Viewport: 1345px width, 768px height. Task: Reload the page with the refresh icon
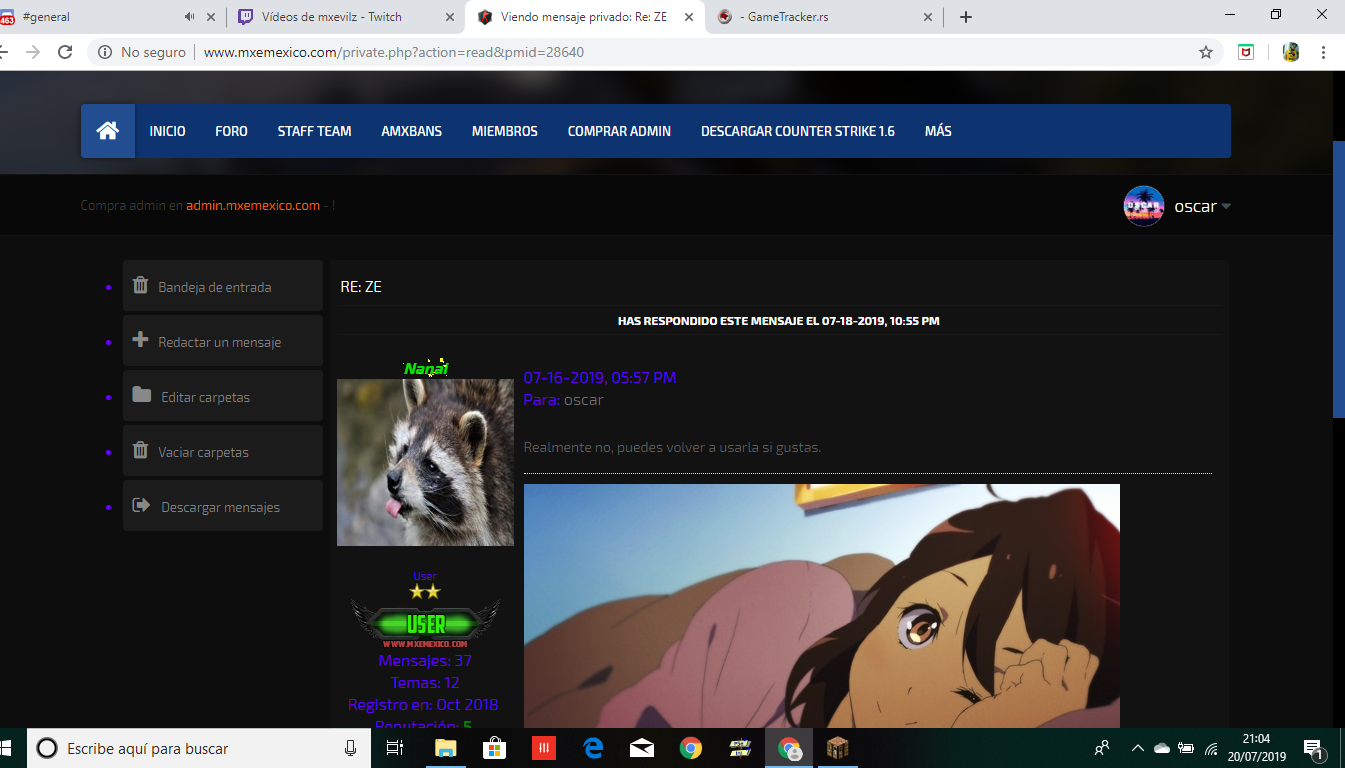pos(65,52)
